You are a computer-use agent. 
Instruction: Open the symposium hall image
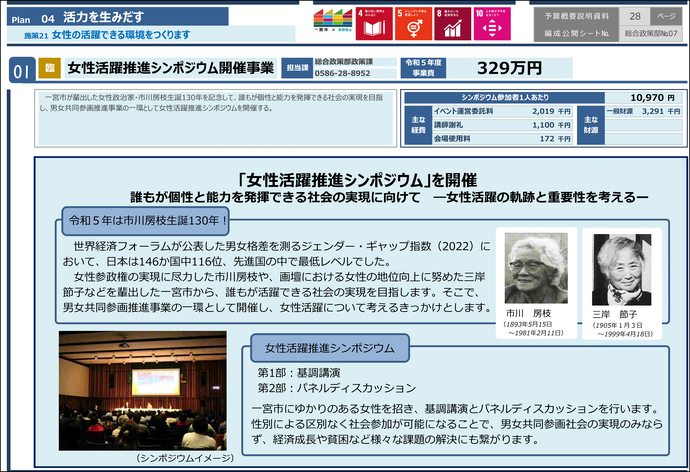pyautogui.click(x=143, y=391)
